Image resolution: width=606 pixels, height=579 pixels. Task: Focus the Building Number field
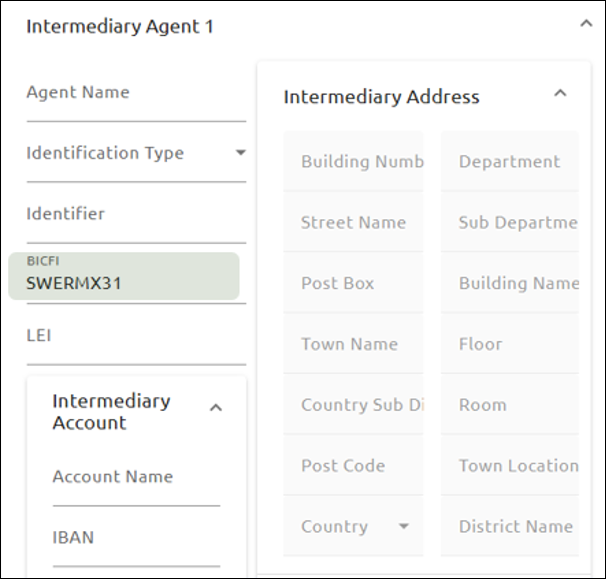(353, 161)
